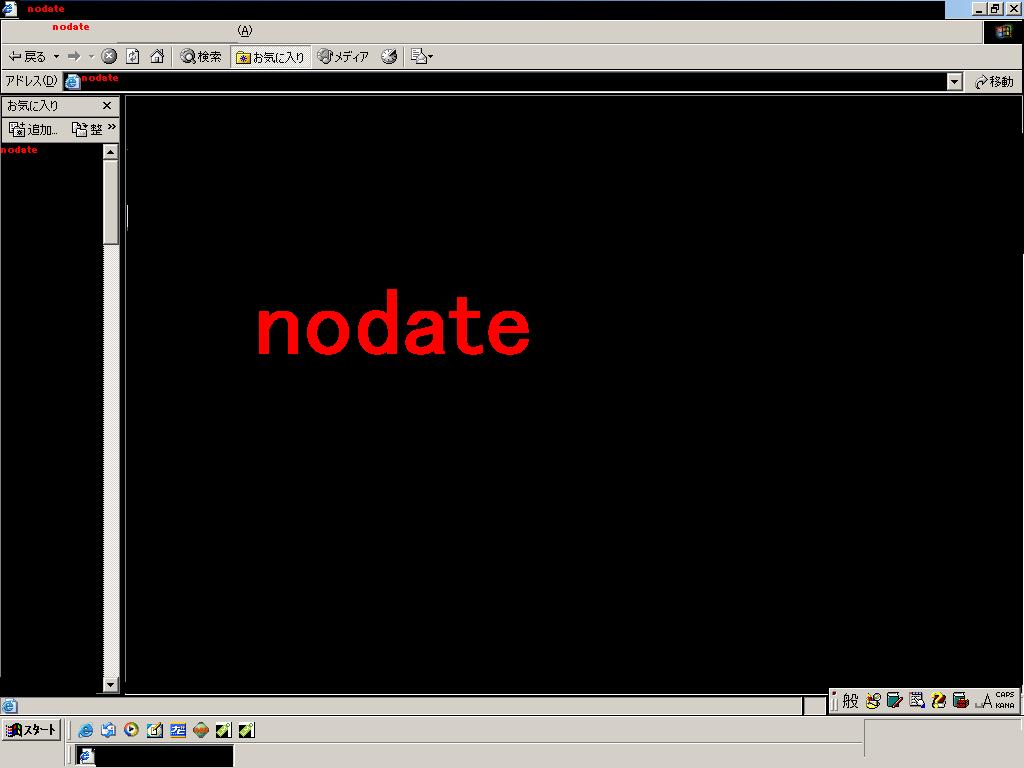Open the IME help question-mark icon
Viewport: 1024px width, 768px height.
click(938, 701)
